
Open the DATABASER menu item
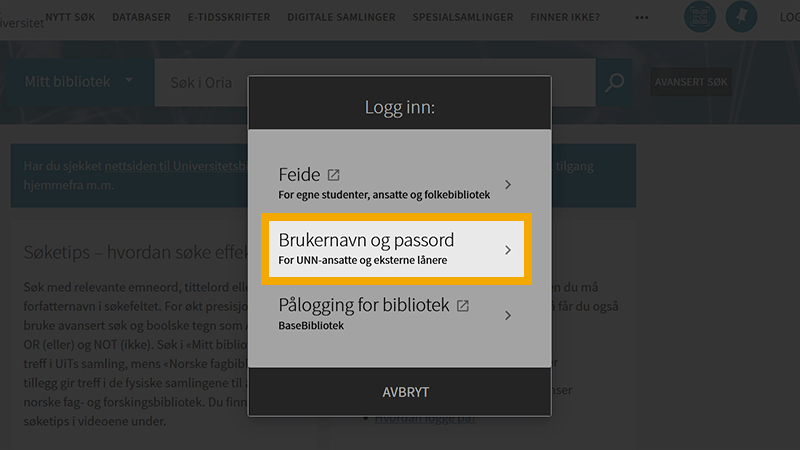(141, 18)
